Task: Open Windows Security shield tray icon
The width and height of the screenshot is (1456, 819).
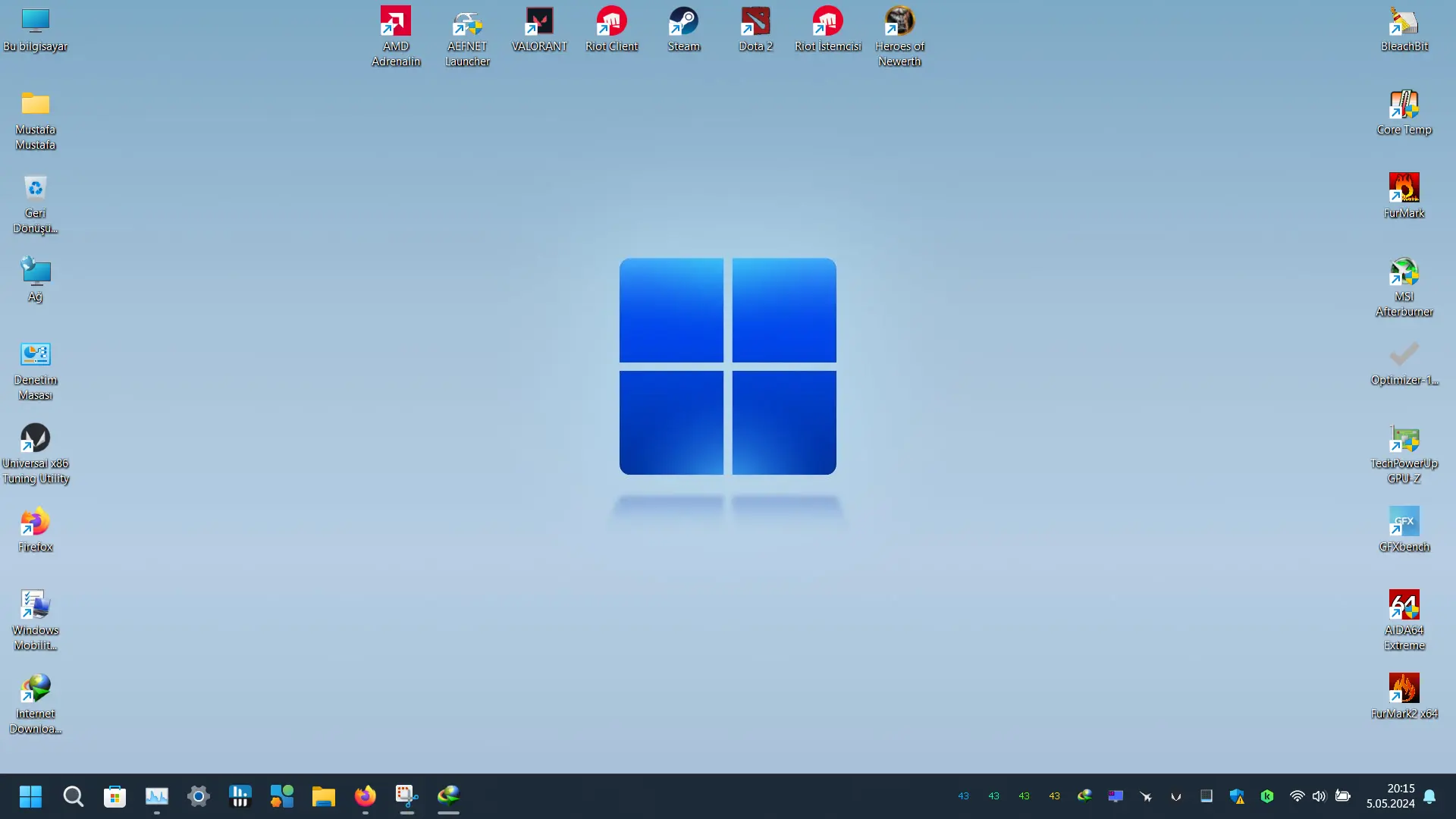Action: click(1237, 796)
